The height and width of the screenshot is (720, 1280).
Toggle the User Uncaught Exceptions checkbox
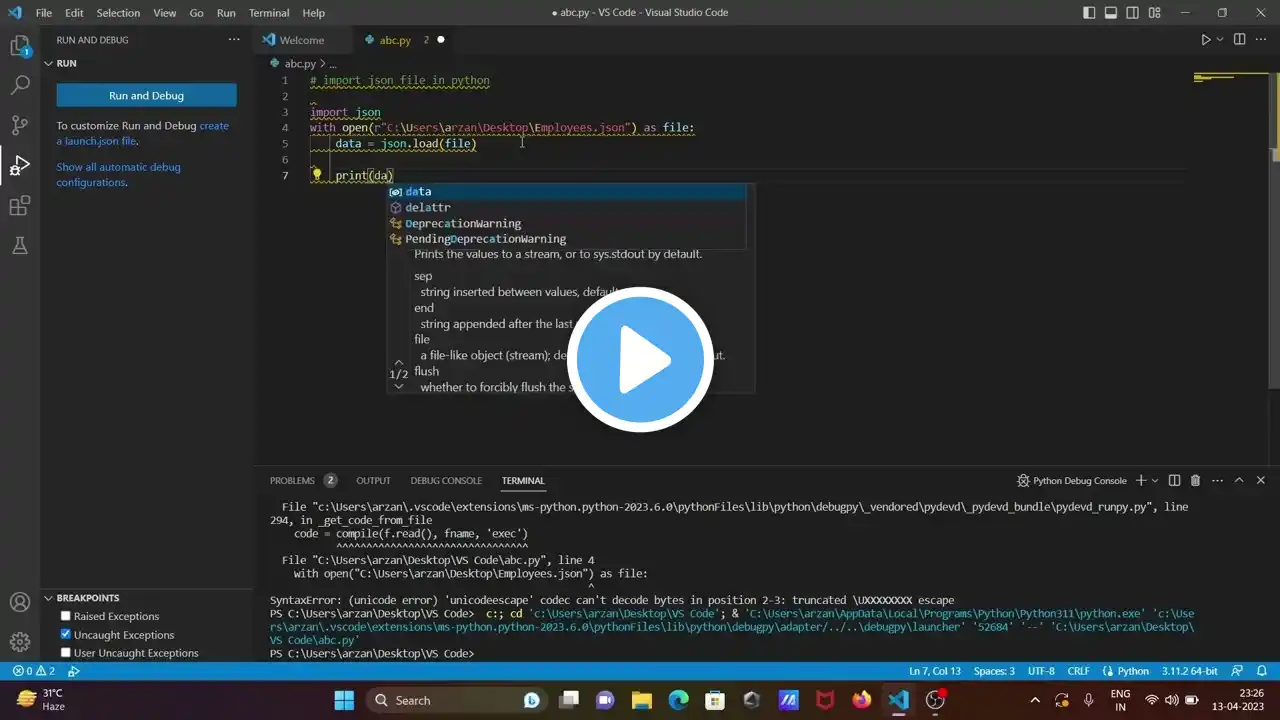66,653
